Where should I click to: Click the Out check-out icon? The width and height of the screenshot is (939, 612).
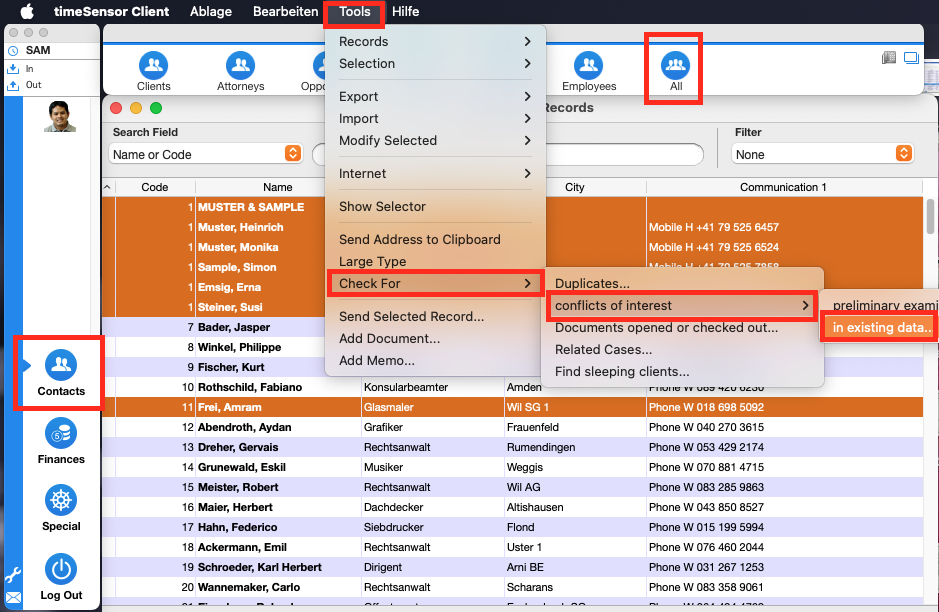(13, 86)
